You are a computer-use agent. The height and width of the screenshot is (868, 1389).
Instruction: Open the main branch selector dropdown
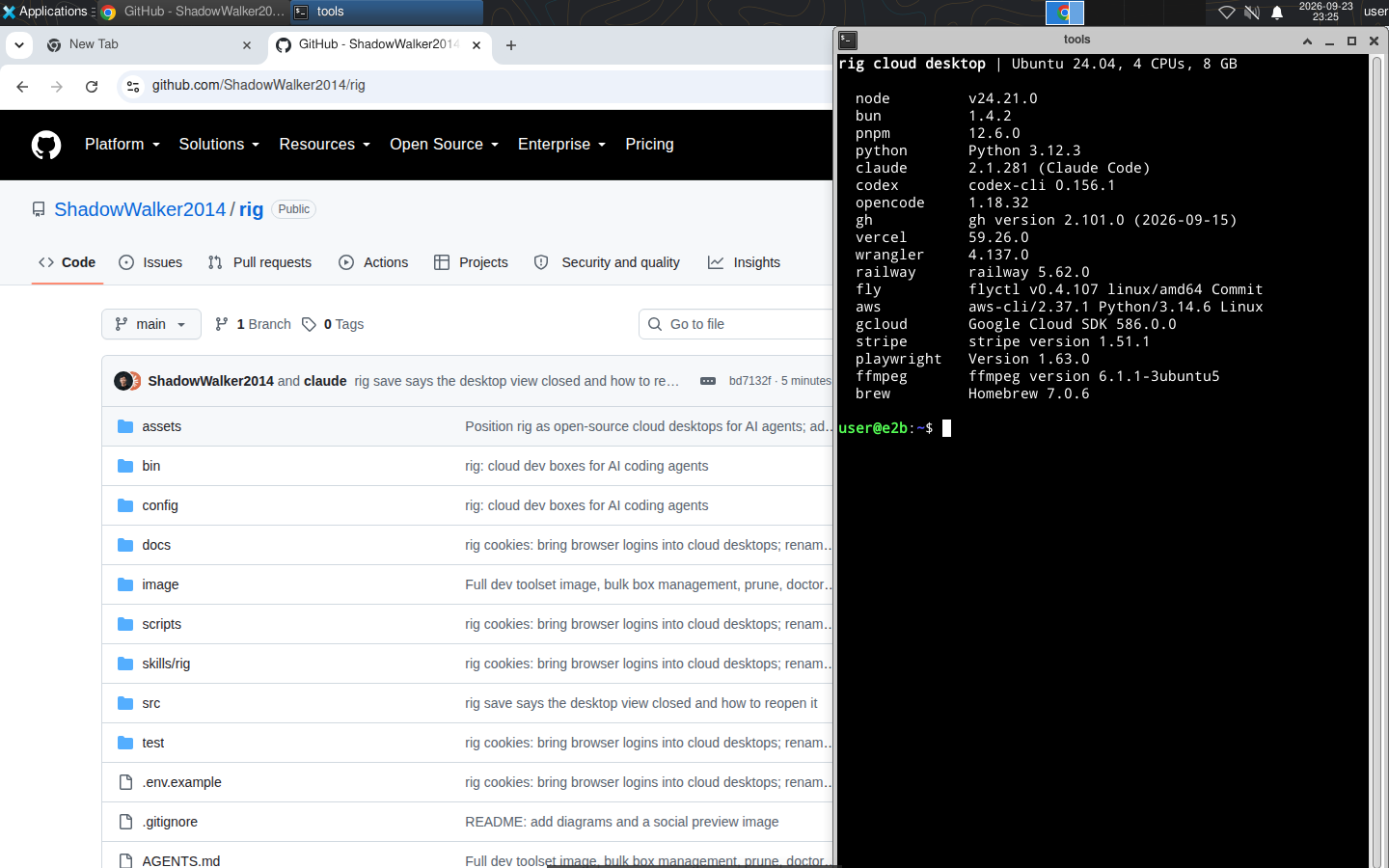pos(151,324)
